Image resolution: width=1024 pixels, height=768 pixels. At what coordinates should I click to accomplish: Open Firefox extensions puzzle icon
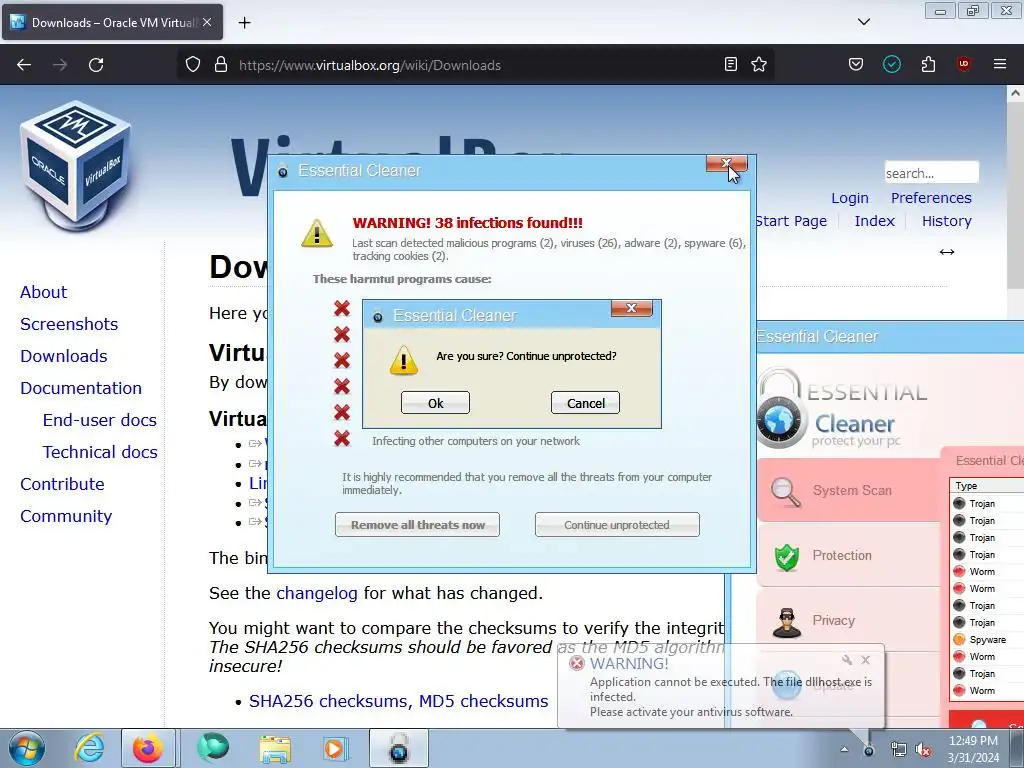(x=928, y=65)
